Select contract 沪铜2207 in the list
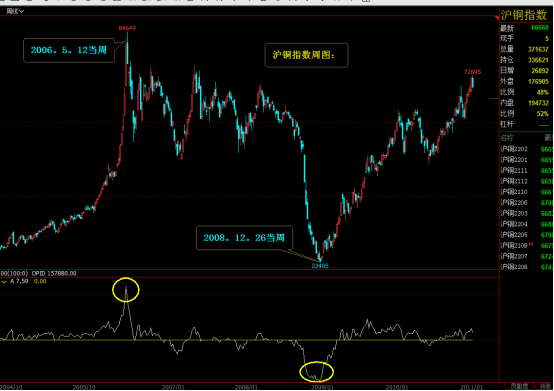The image size is (554, 391). click(514, 256)
